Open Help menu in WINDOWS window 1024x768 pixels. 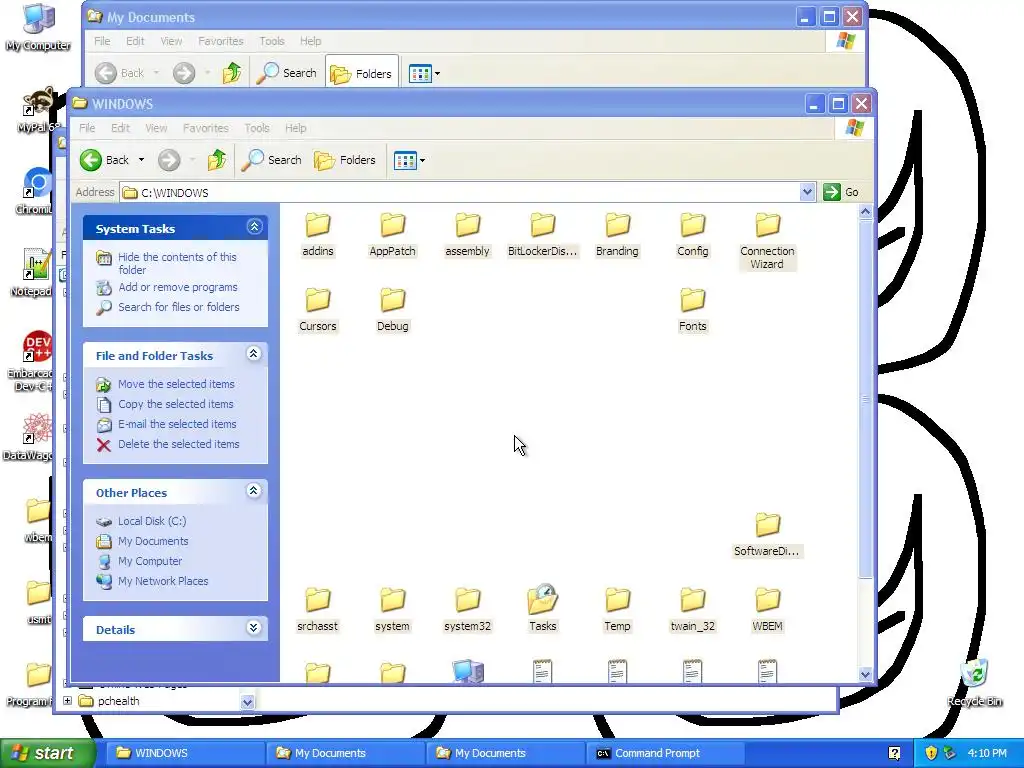click(295, 128)
